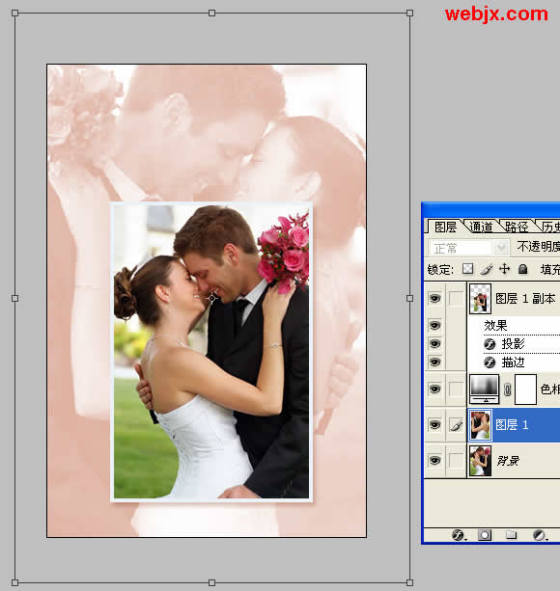Hide the 背景 layer
The width and height of the screenshot is (560, 591).
[435, 460]
